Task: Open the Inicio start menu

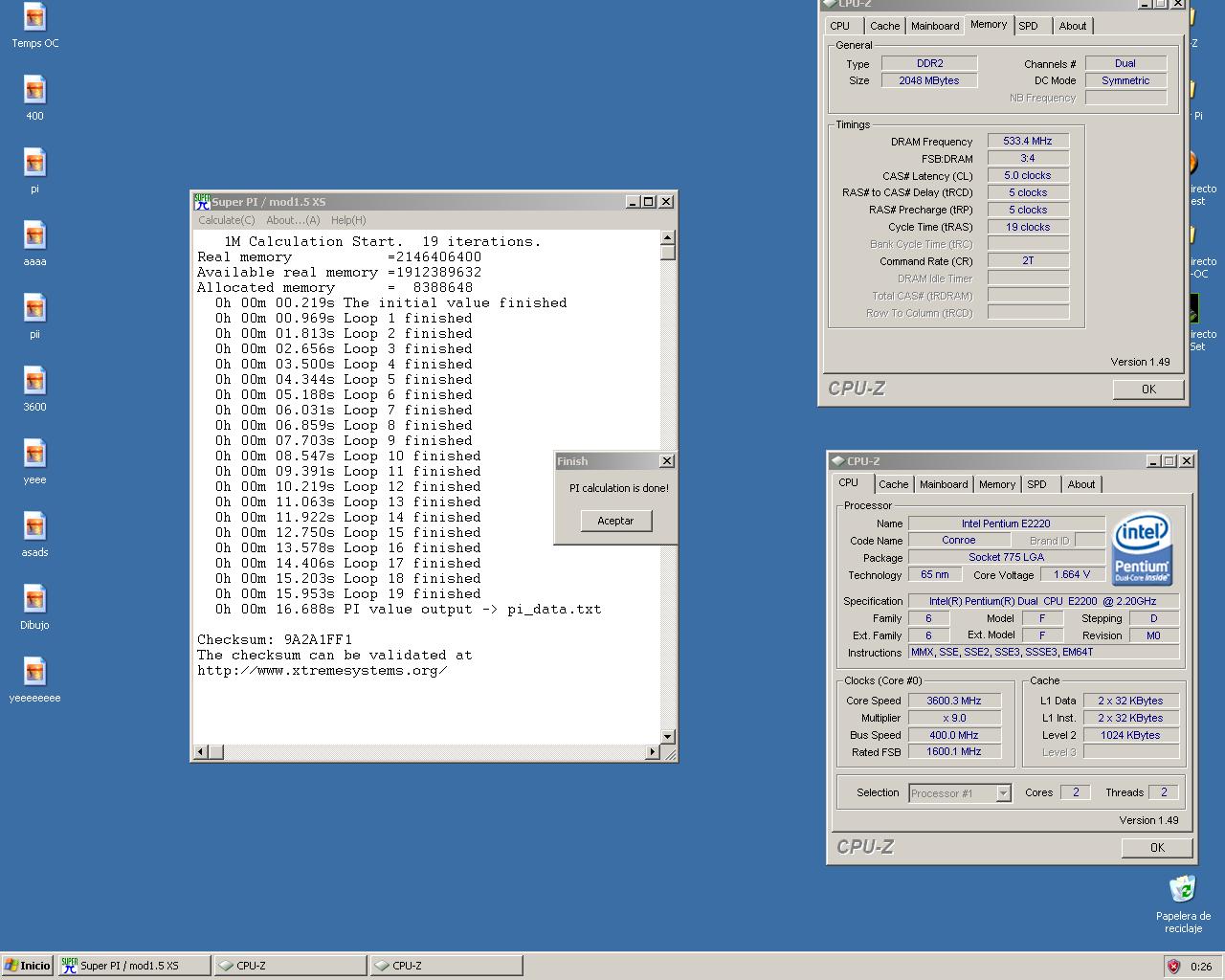Action: tap(28, 966)
